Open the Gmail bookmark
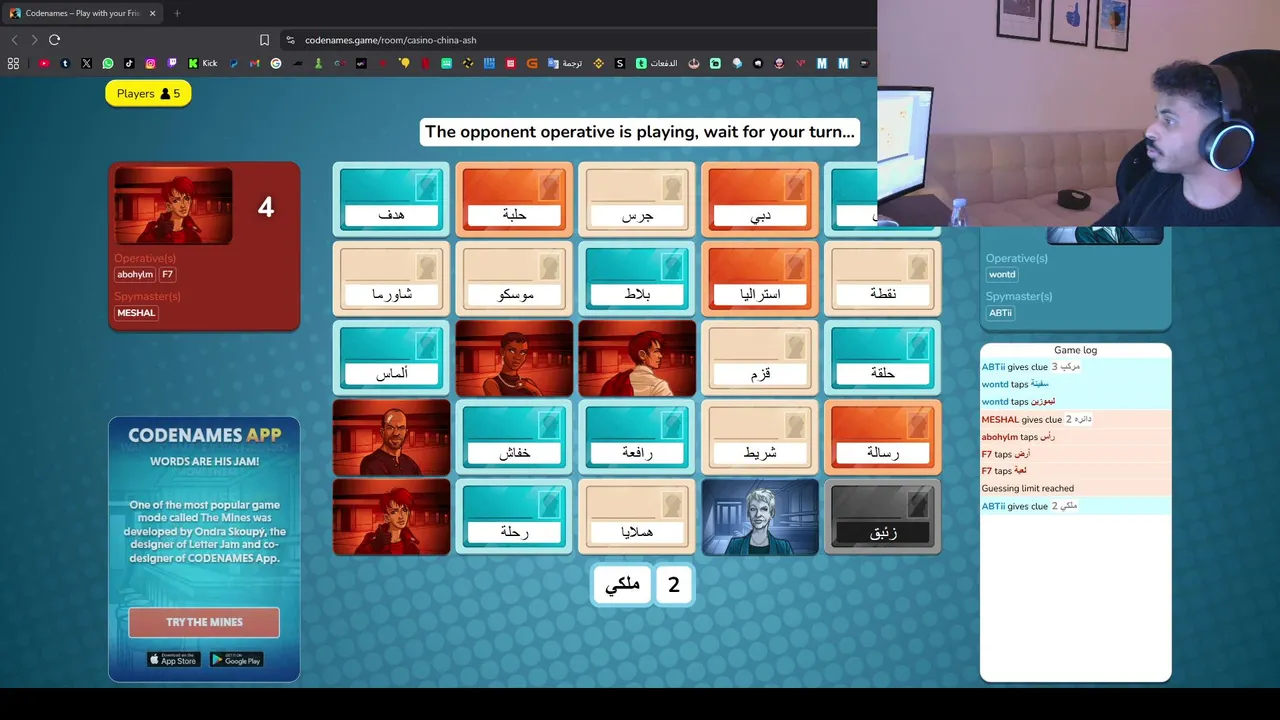The image size is (1280, 720). point(255,63)
